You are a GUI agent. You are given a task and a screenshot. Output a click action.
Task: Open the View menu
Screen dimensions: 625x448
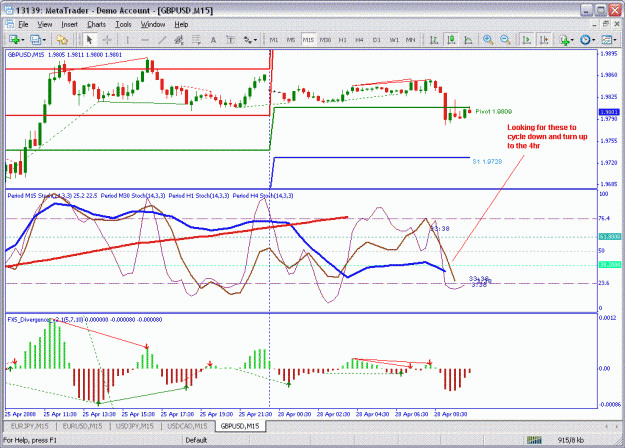click(x=45, y=24)
